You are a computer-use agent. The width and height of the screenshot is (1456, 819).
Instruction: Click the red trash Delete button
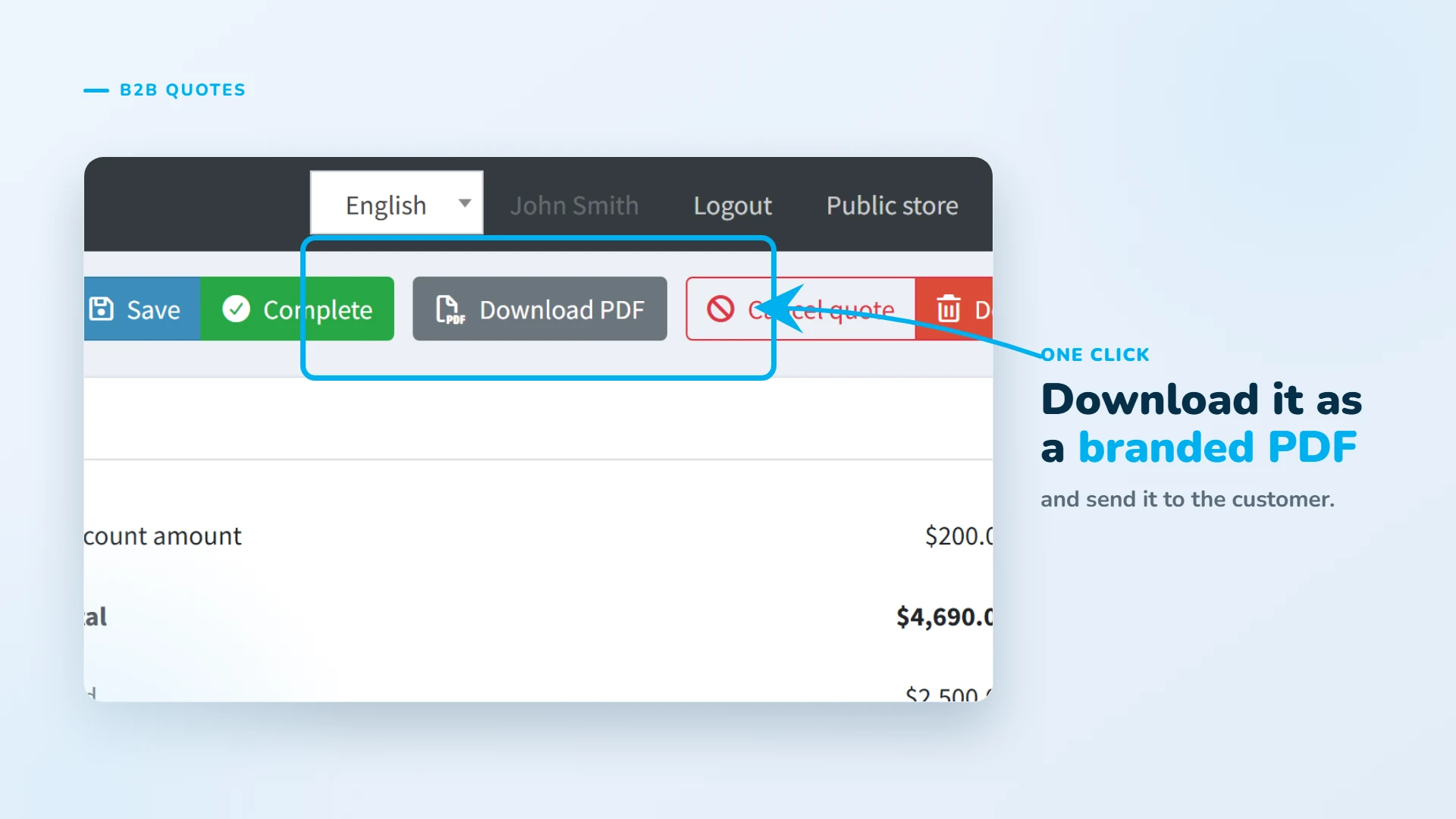pyautogui.click(x=954, y=309)
